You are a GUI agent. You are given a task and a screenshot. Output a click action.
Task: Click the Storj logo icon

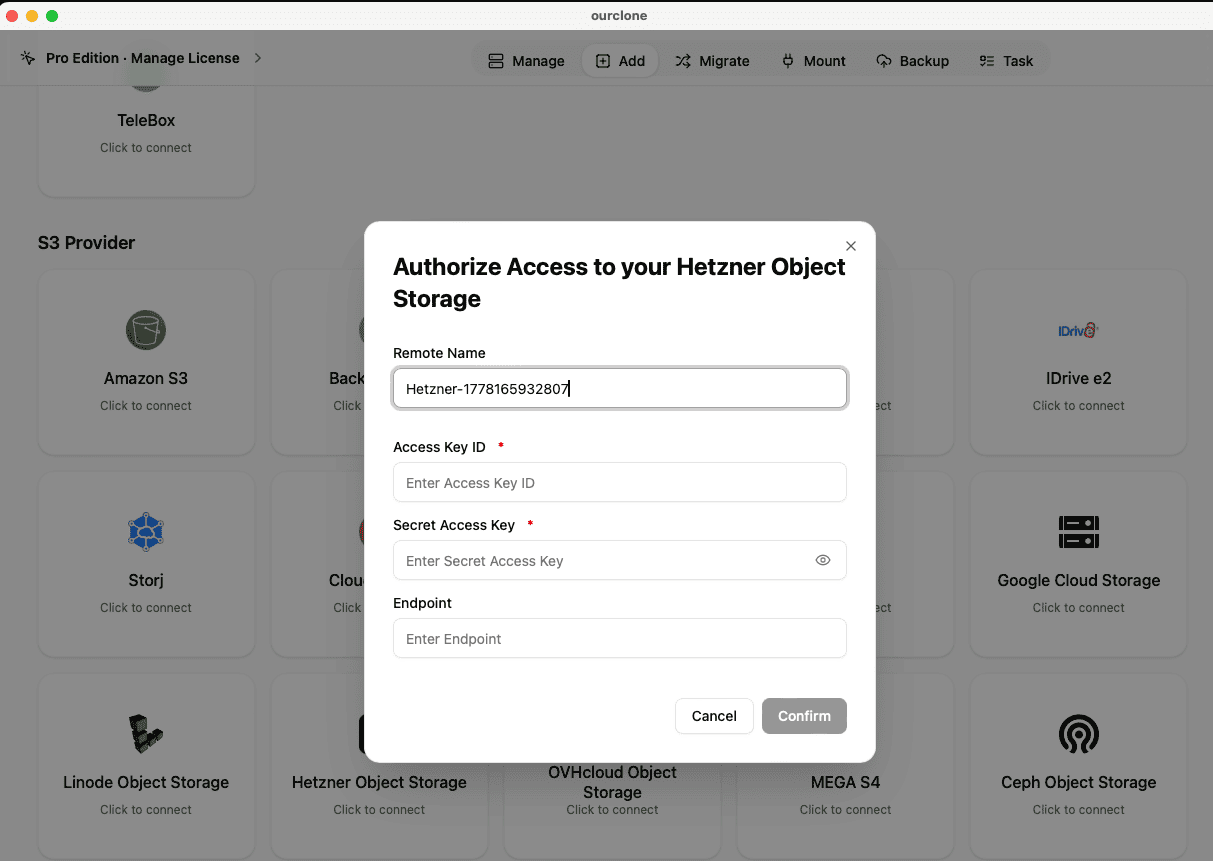(146, 532)
